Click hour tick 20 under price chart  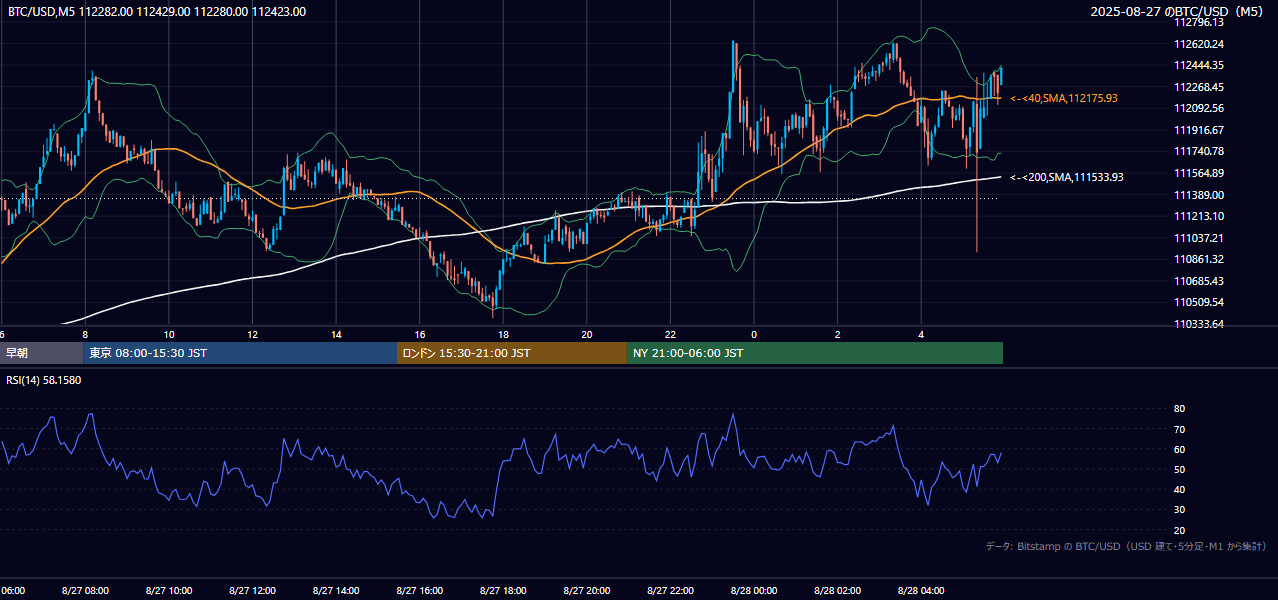point(587,334)
